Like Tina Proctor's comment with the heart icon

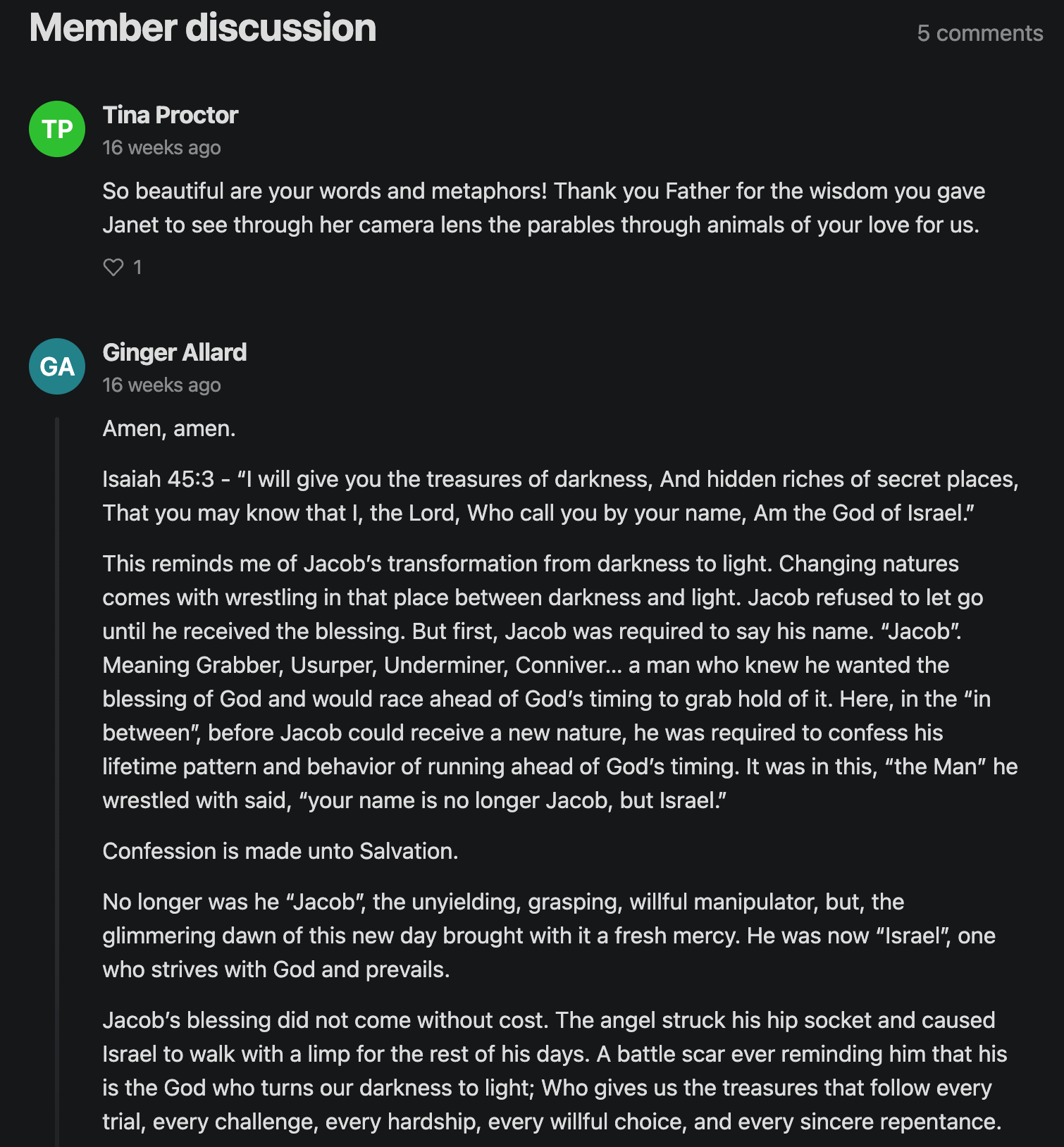tap(113, 267)
